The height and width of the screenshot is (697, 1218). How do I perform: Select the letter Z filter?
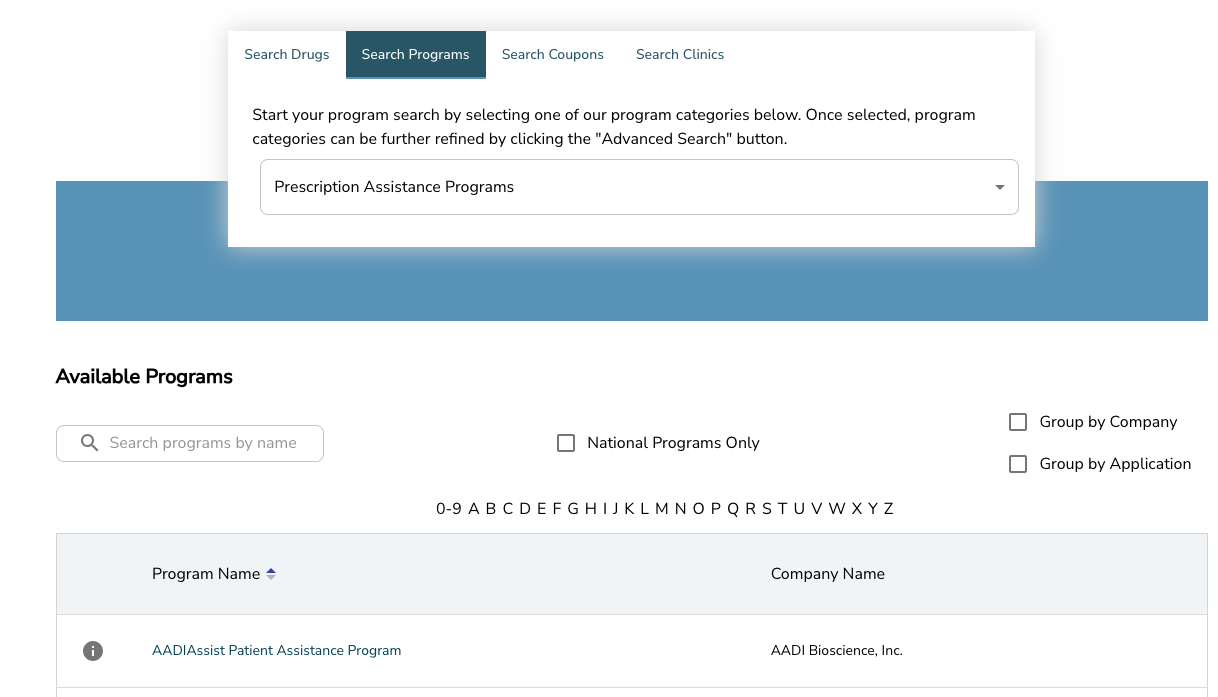888,508
